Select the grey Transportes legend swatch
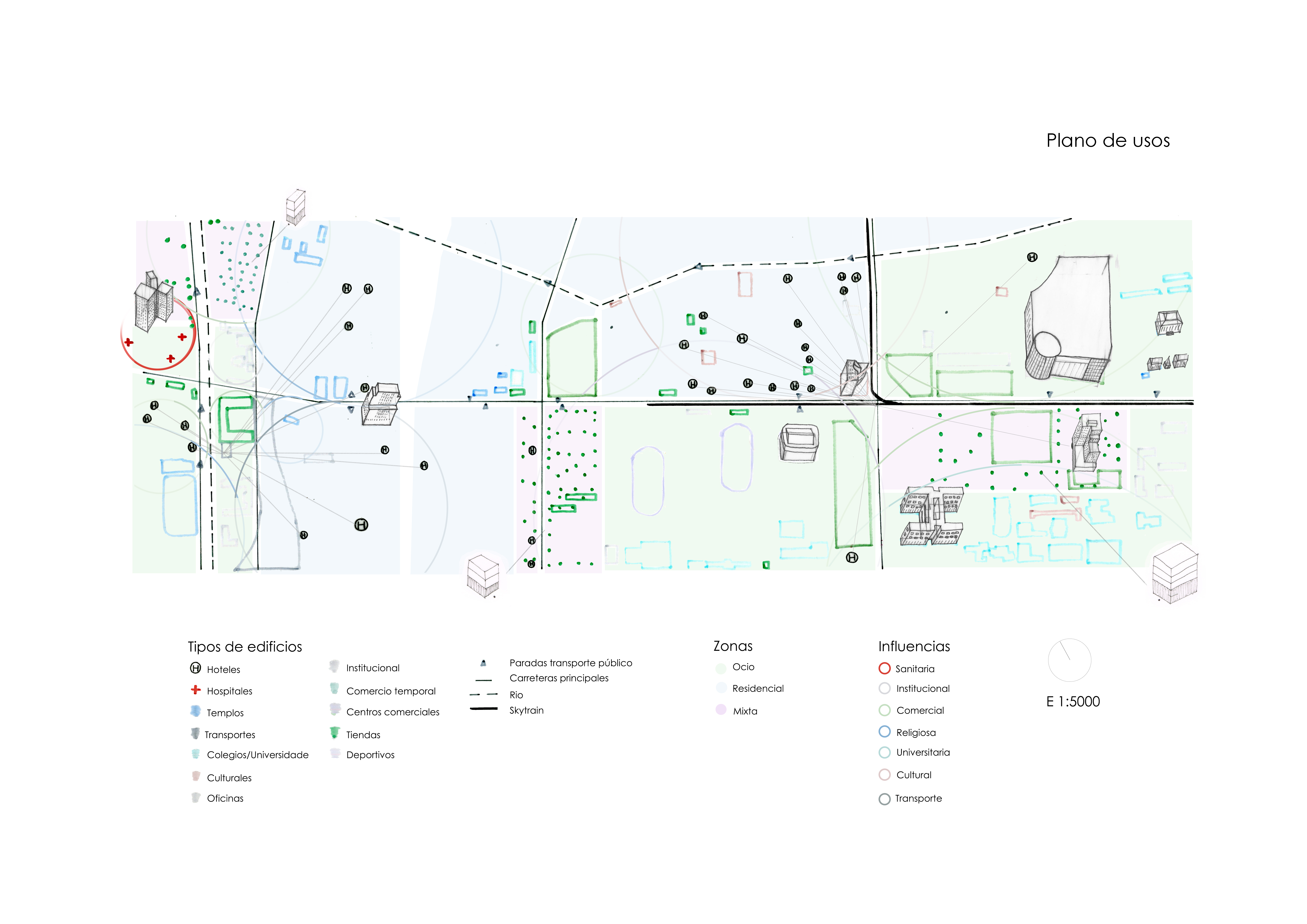Image resolution: width=1307 pixels, height=924 pixels. 195,733
